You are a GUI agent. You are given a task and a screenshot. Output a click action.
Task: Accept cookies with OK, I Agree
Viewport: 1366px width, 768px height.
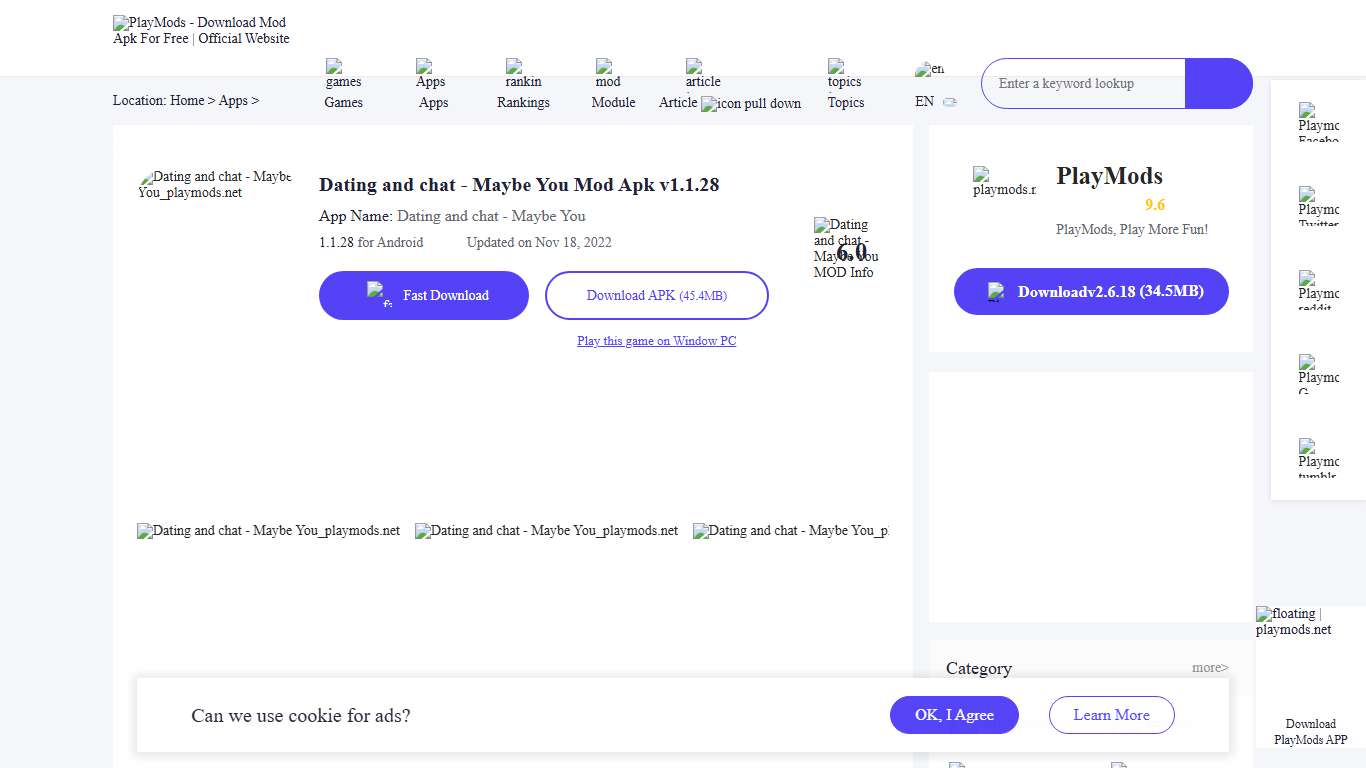pos(954,715)
